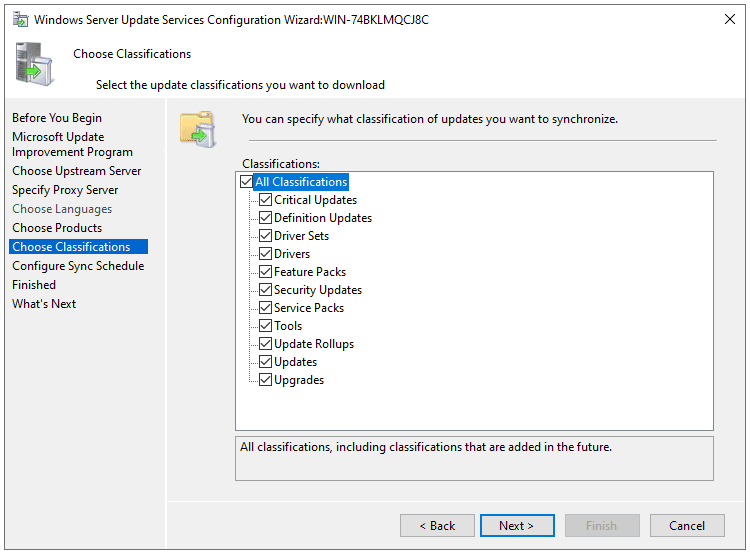The image size is (750, 555).
Task: Click the < Back button
Action: (437, 526)
